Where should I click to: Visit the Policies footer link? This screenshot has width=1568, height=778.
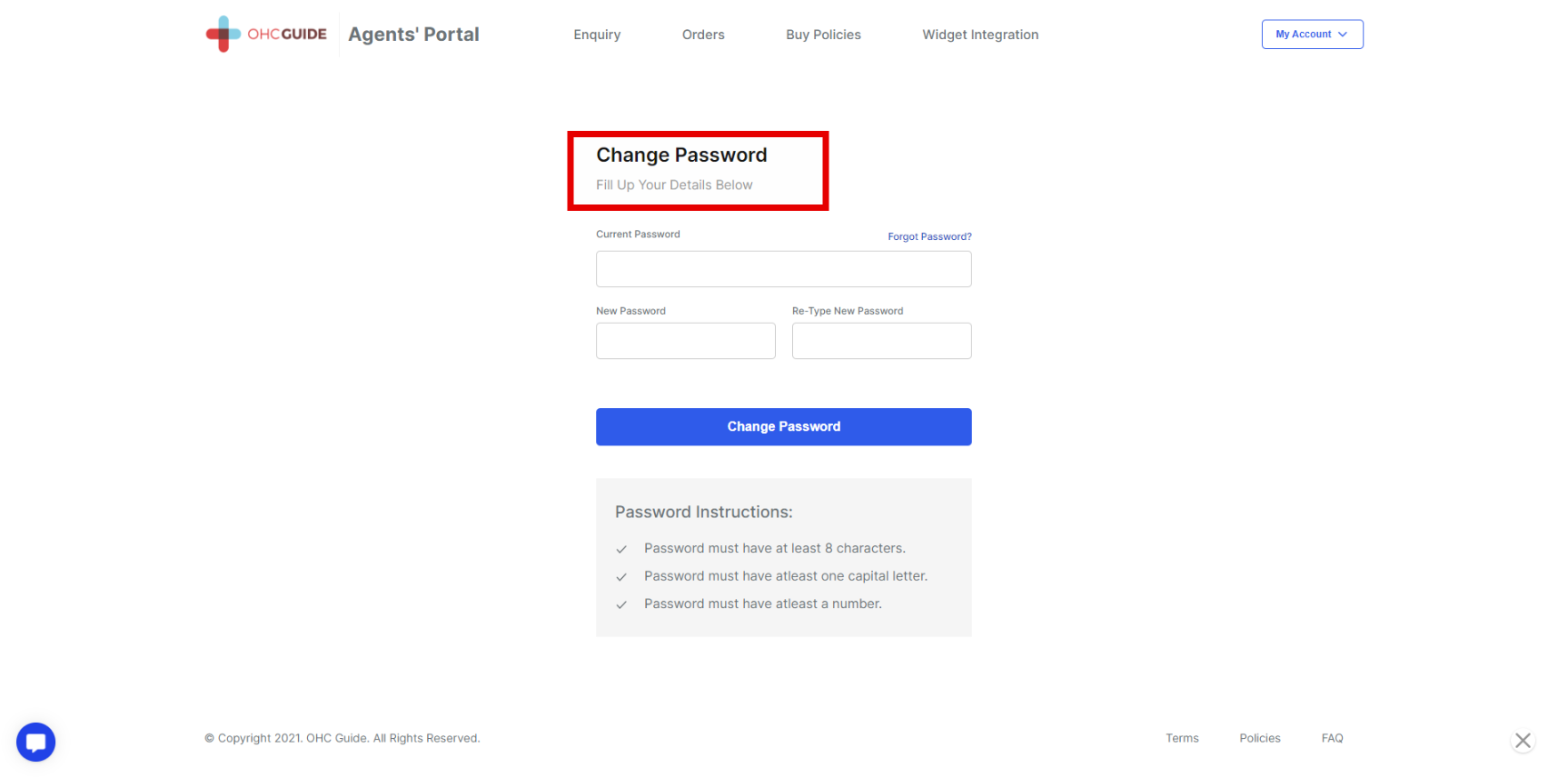pyautogui.click(x=1259, y=738)
